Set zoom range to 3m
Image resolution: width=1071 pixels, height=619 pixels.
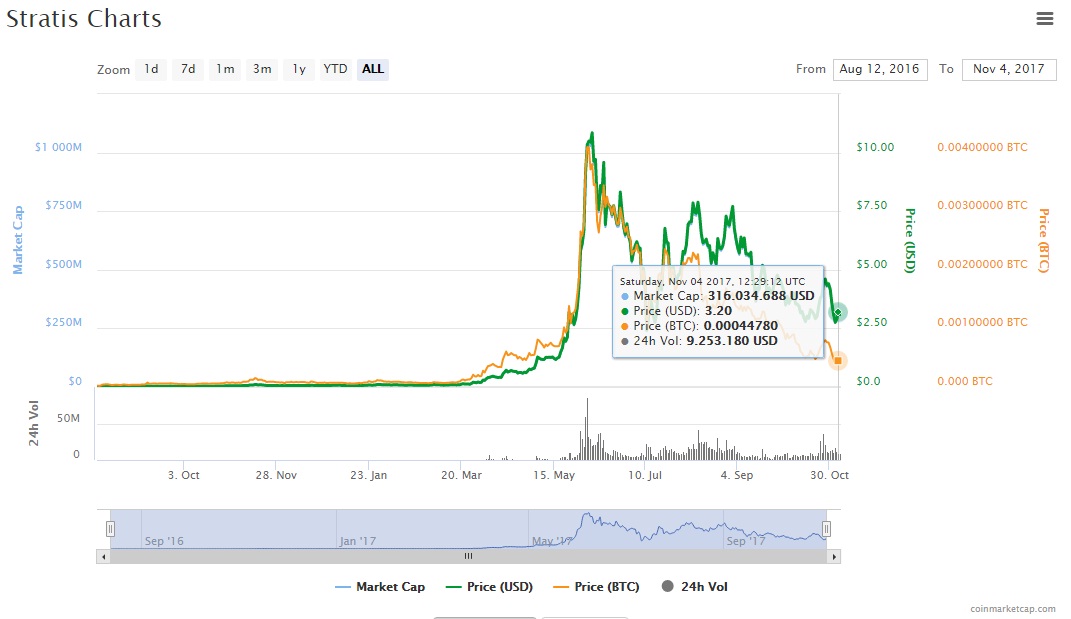tap(262, 69)
